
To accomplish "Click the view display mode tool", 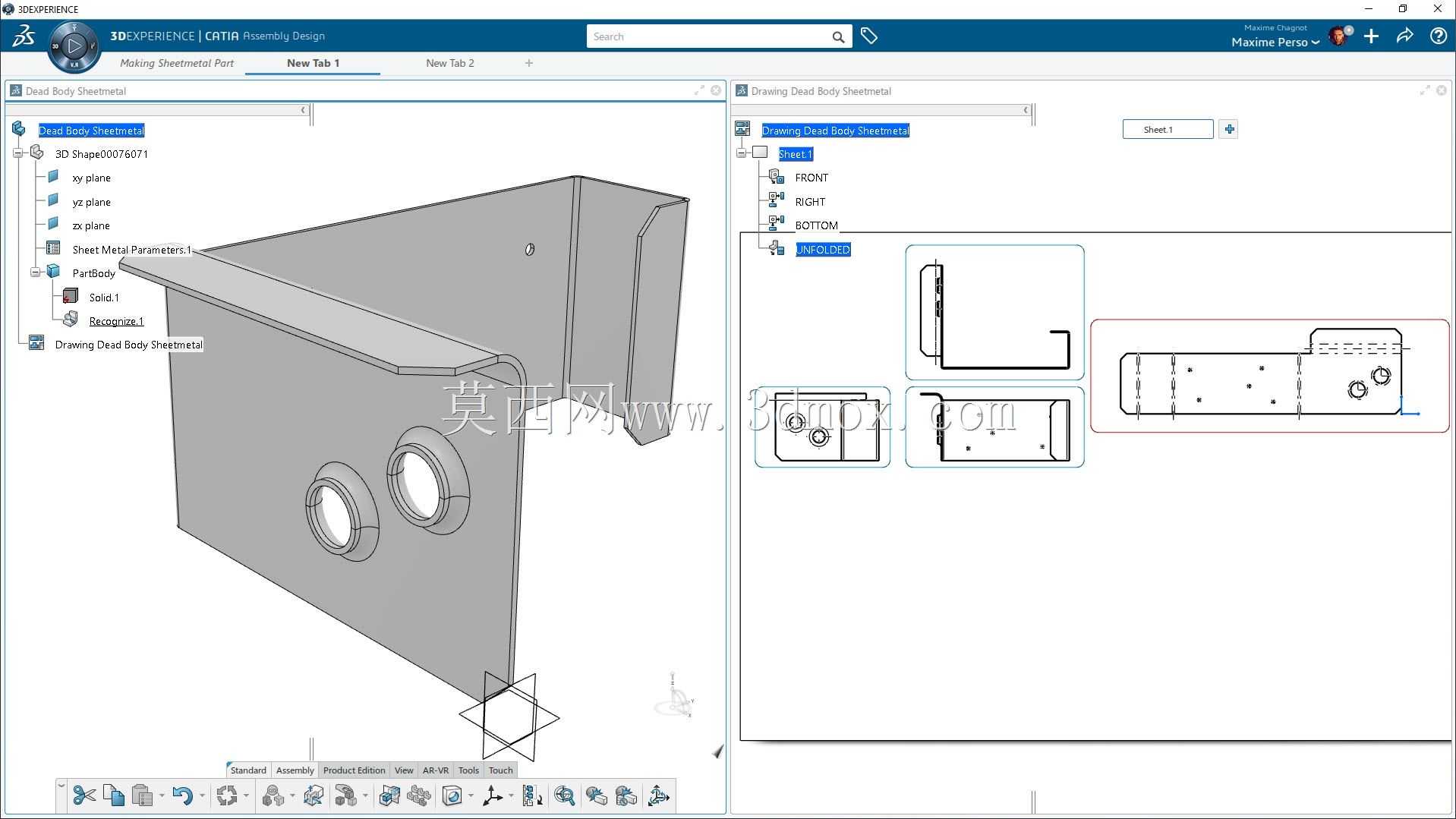I will (452, 795).
